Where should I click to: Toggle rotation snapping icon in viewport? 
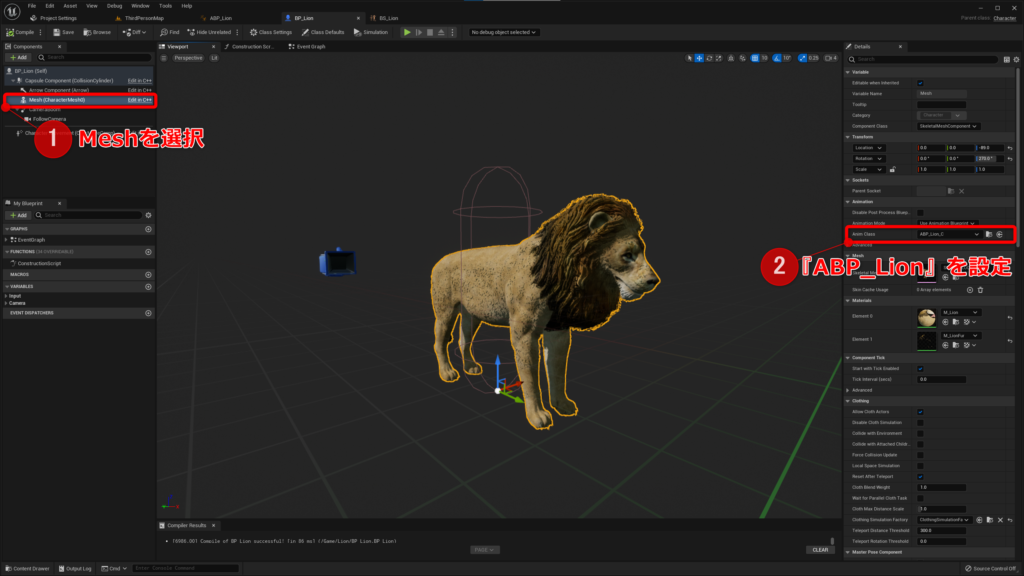pyautogui.click(x=776, y=58)
